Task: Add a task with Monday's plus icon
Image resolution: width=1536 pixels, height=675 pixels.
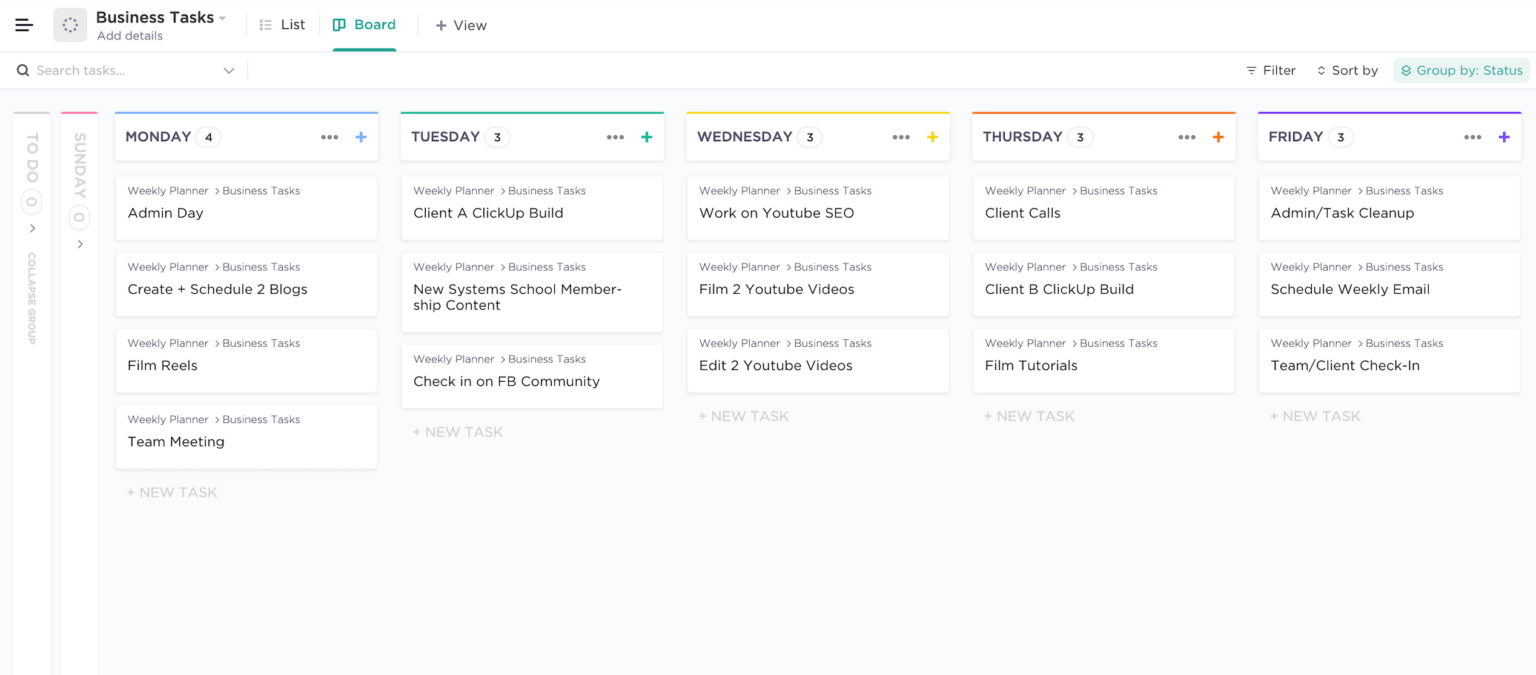Action: pos(361,137)
